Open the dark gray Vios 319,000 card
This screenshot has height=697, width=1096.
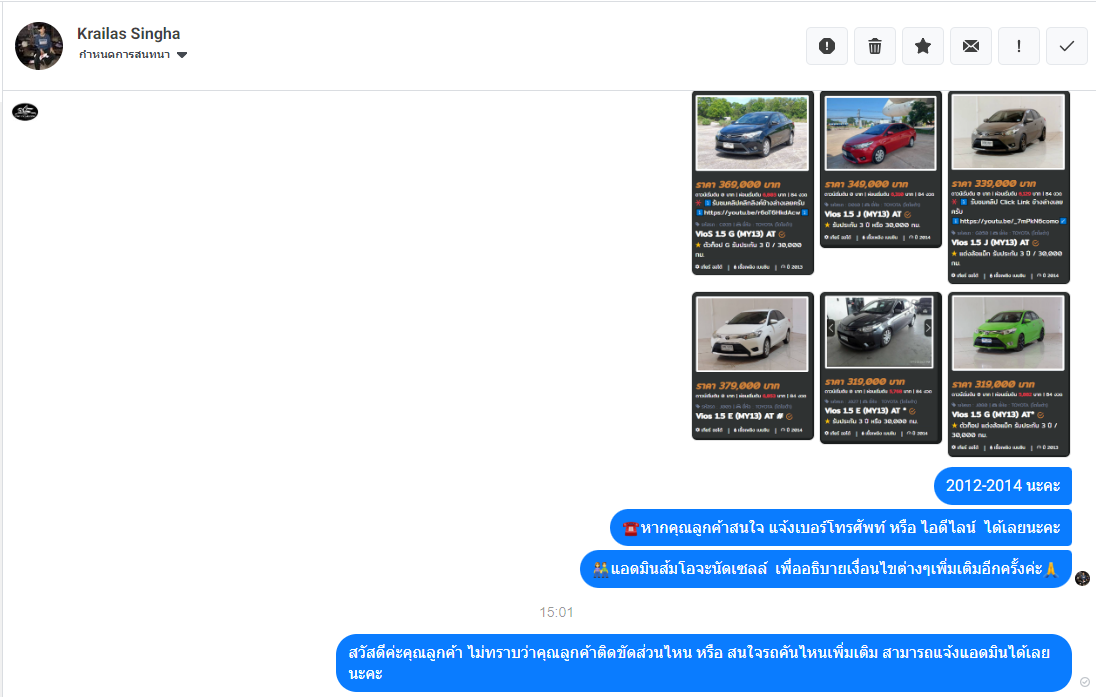pyautogui.click(x=881, y=368)
